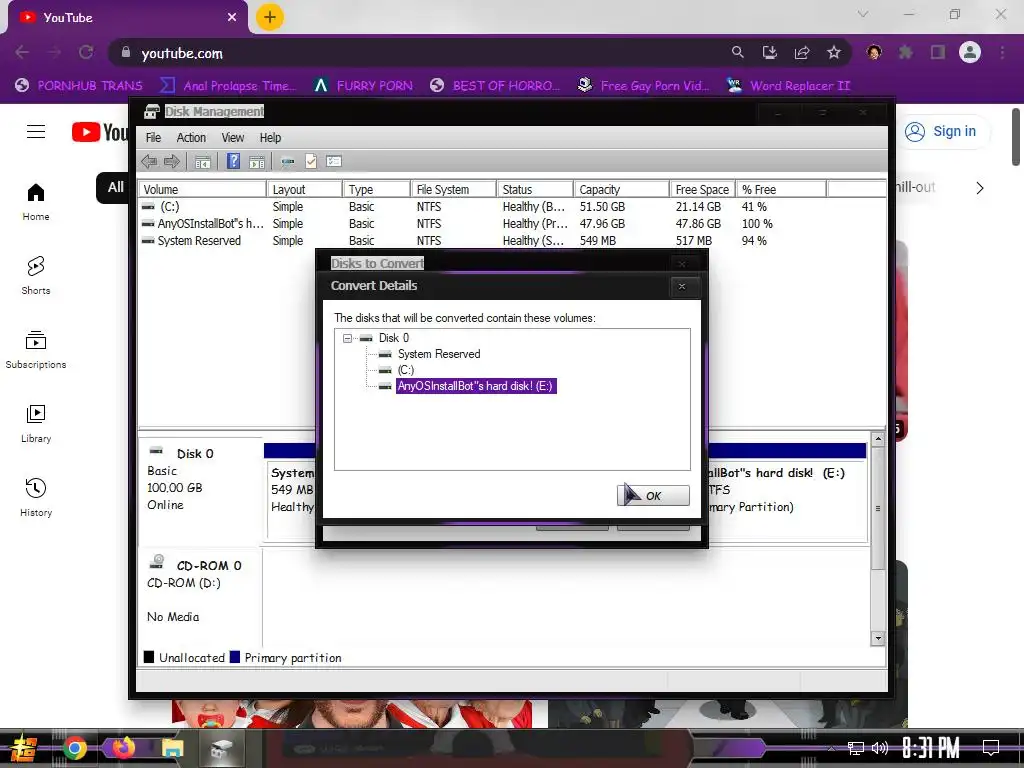This screenshot has height=768, width=1024.
Task: Click the E: partition block in disk map
Action: [787, 500]
